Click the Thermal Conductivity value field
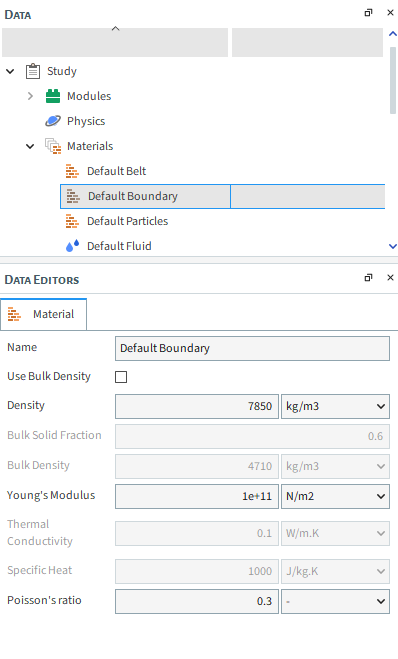The height and width of the screenshot is (659, 398). coord(197,533)
